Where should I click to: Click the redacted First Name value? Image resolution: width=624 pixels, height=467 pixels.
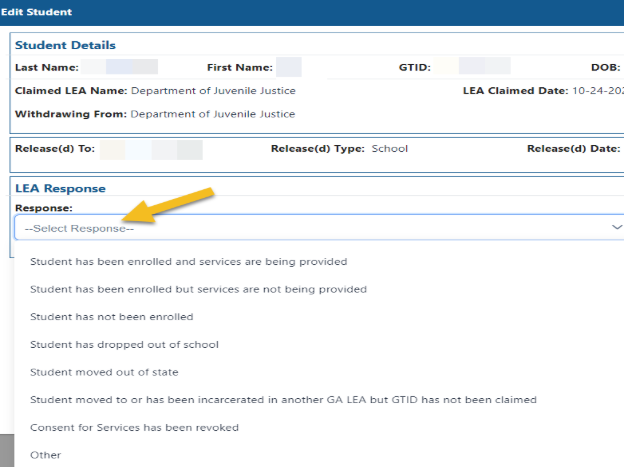[288, 67]
